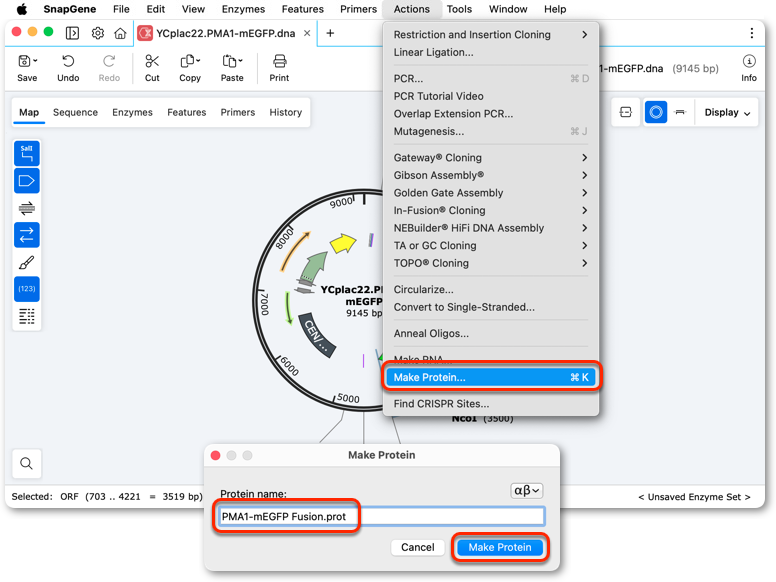776x582 pixels.
Task: Choose Make Protein... menu item
Action: pos(490,378)
